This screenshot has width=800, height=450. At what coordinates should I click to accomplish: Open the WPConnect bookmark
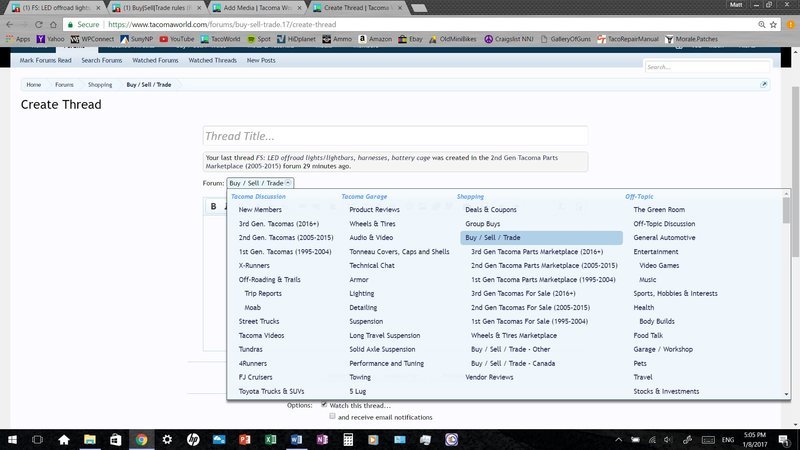pyautogui.click(x=92, y=39)
